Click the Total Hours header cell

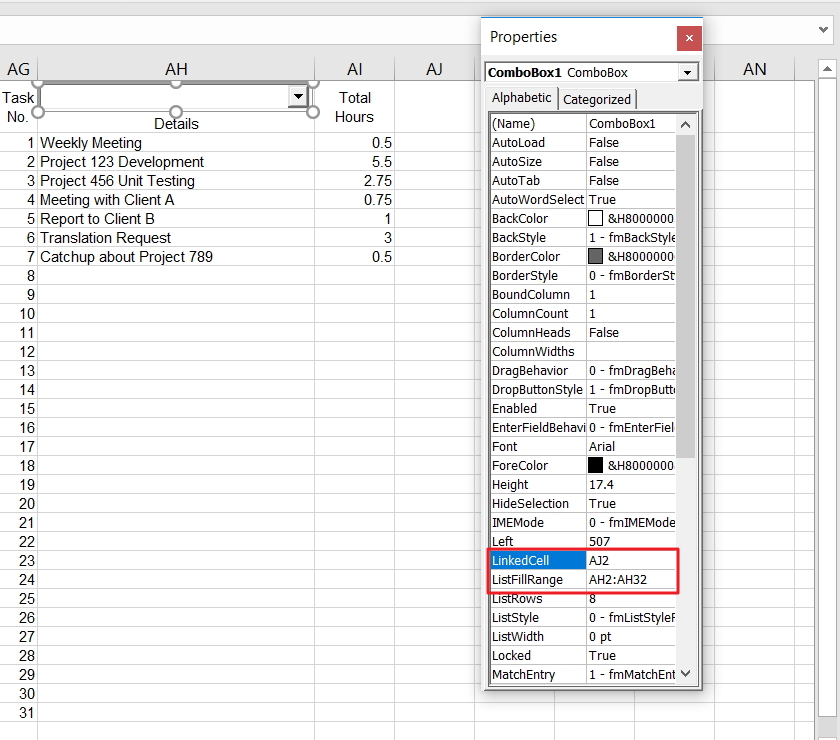(x=354, y=107)
